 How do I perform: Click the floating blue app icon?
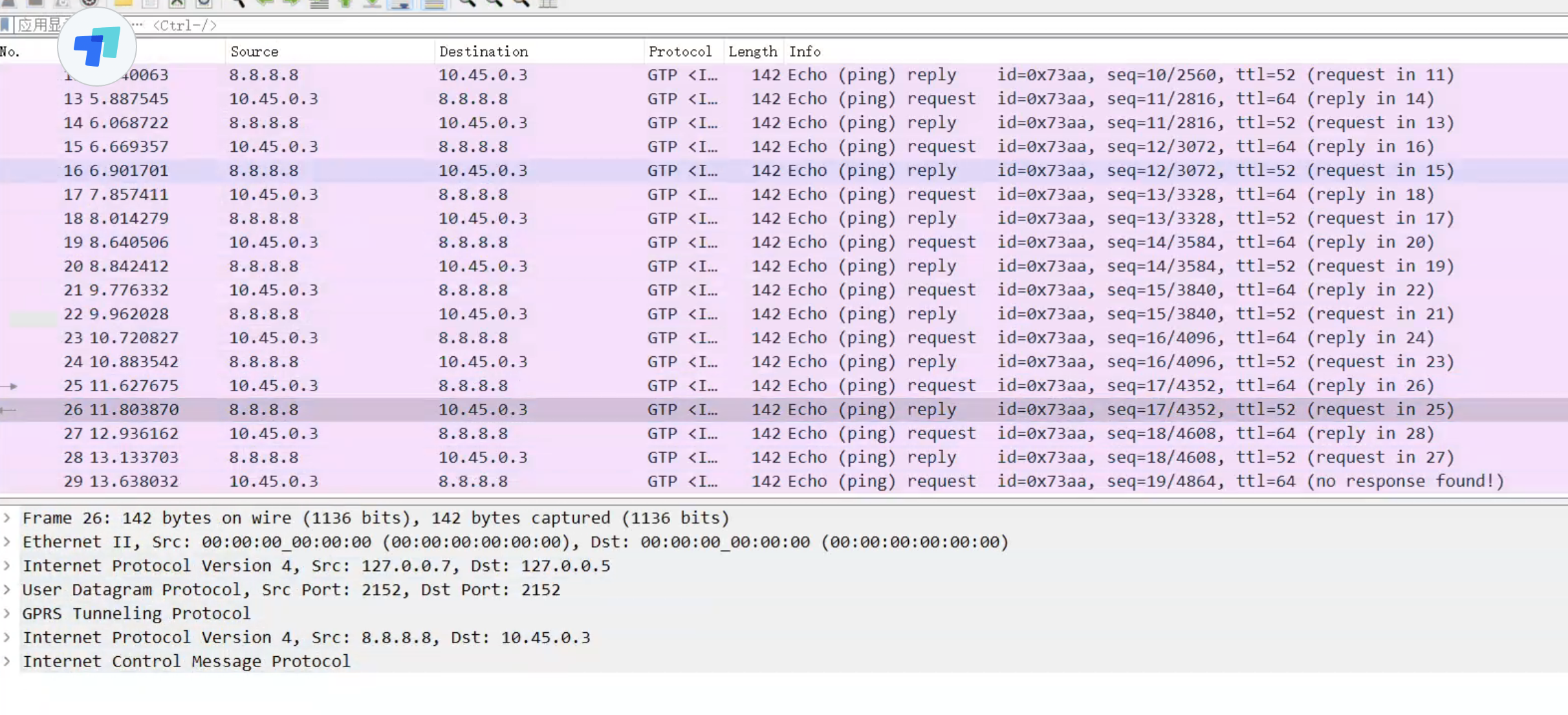(x=97, y=47)
